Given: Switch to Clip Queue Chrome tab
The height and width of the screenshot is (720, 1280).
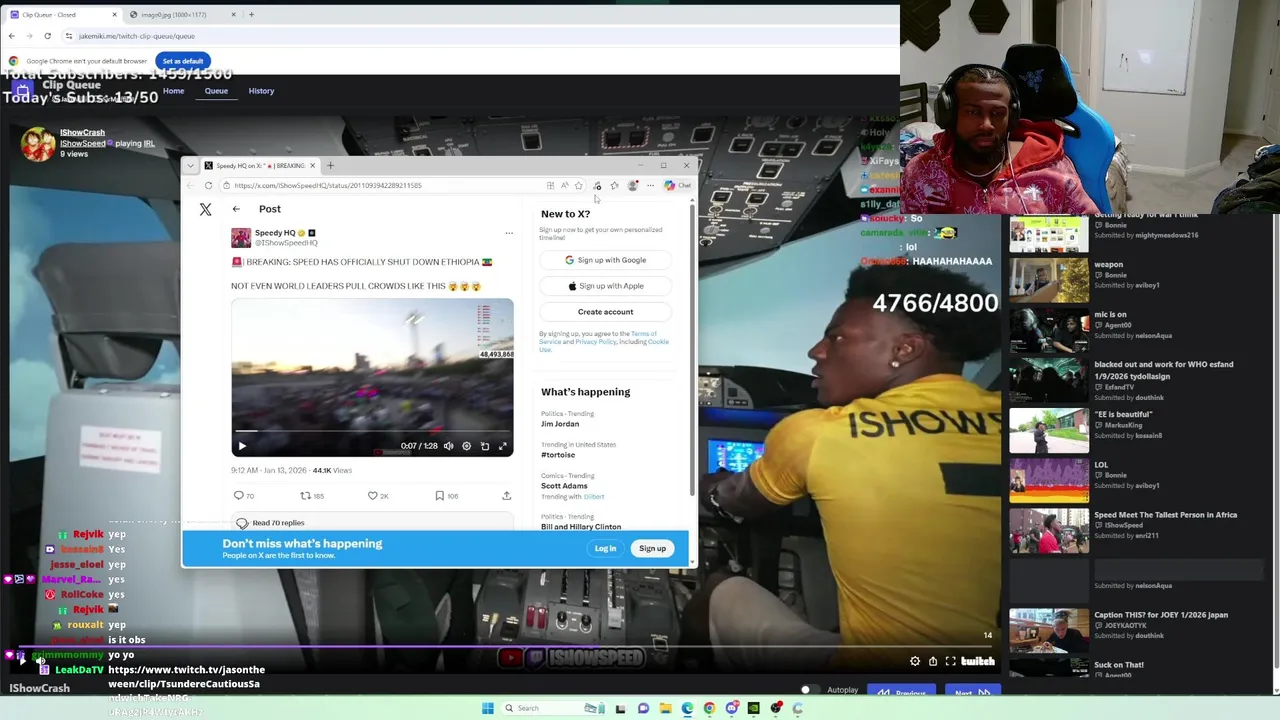Looking at the screenshot, I should (x=62, y=15).
